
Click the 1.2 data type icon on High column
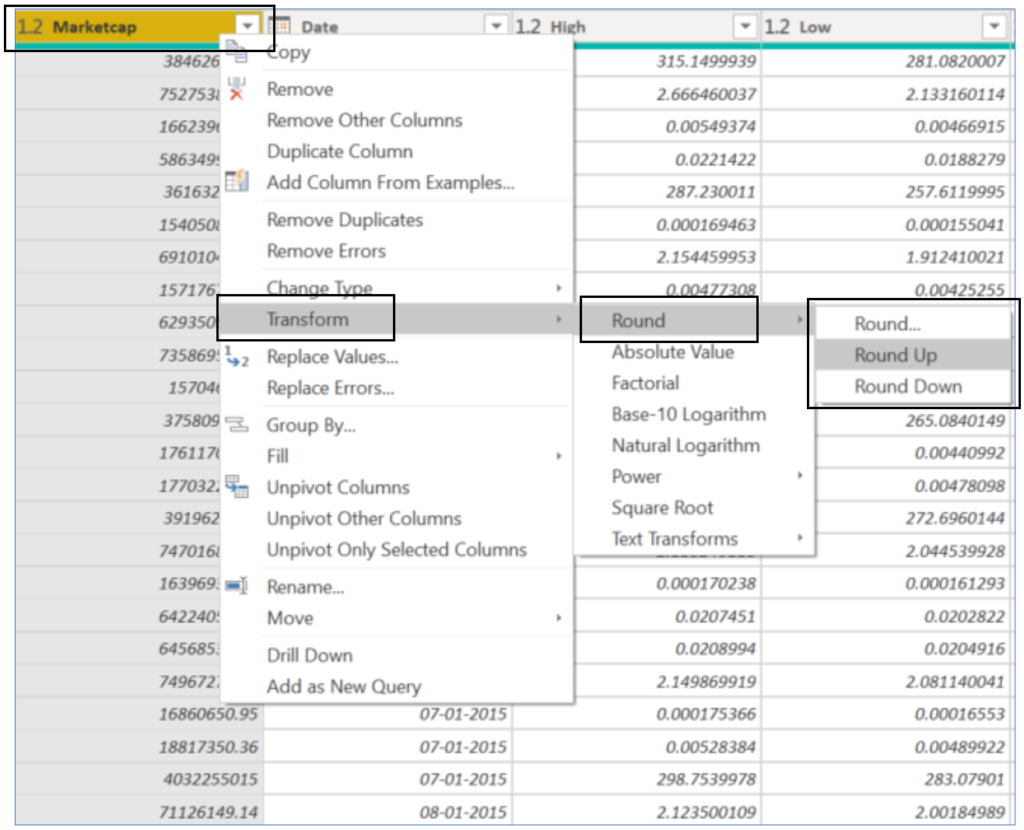pos(528,27)
